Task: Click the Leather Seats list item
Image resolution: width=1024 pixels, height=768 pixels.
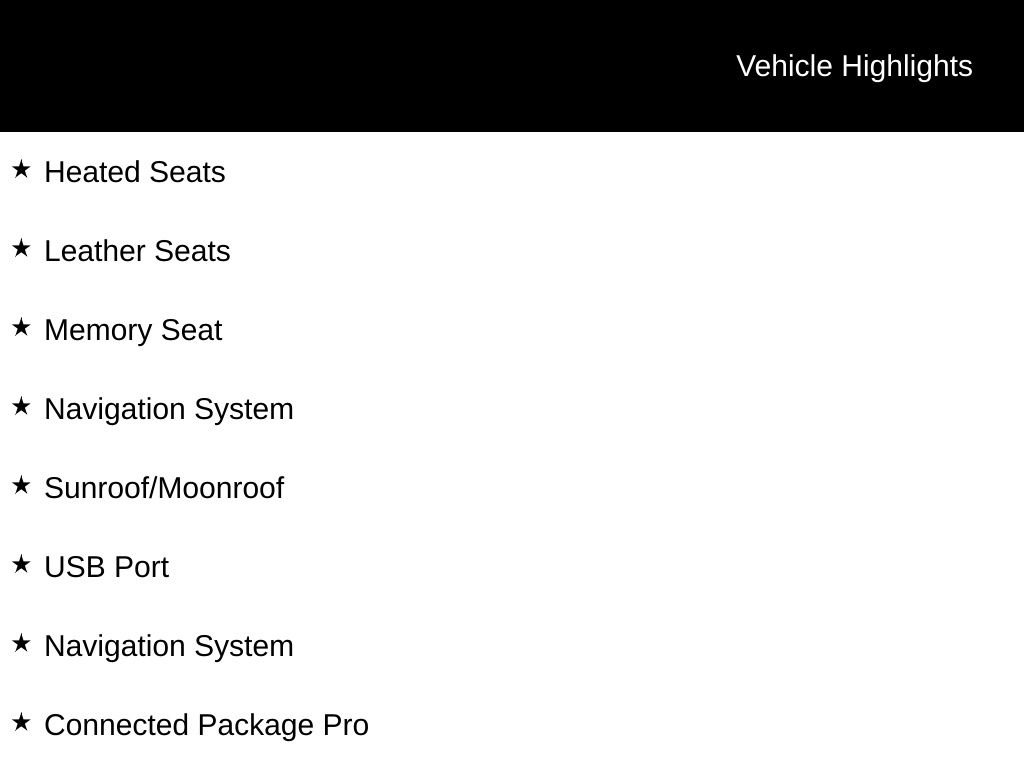Action: click(x=137, y=251)
